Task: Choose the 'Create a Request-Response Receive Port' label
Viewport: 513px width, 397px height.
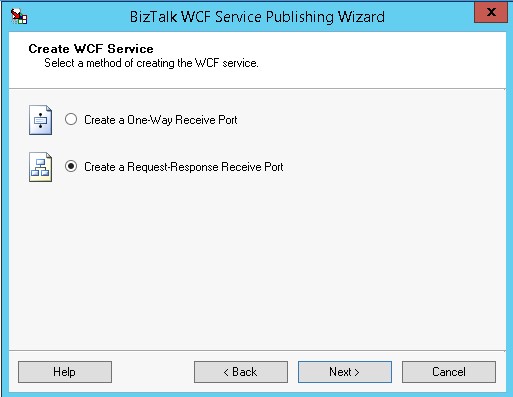Action: (184, 167)
